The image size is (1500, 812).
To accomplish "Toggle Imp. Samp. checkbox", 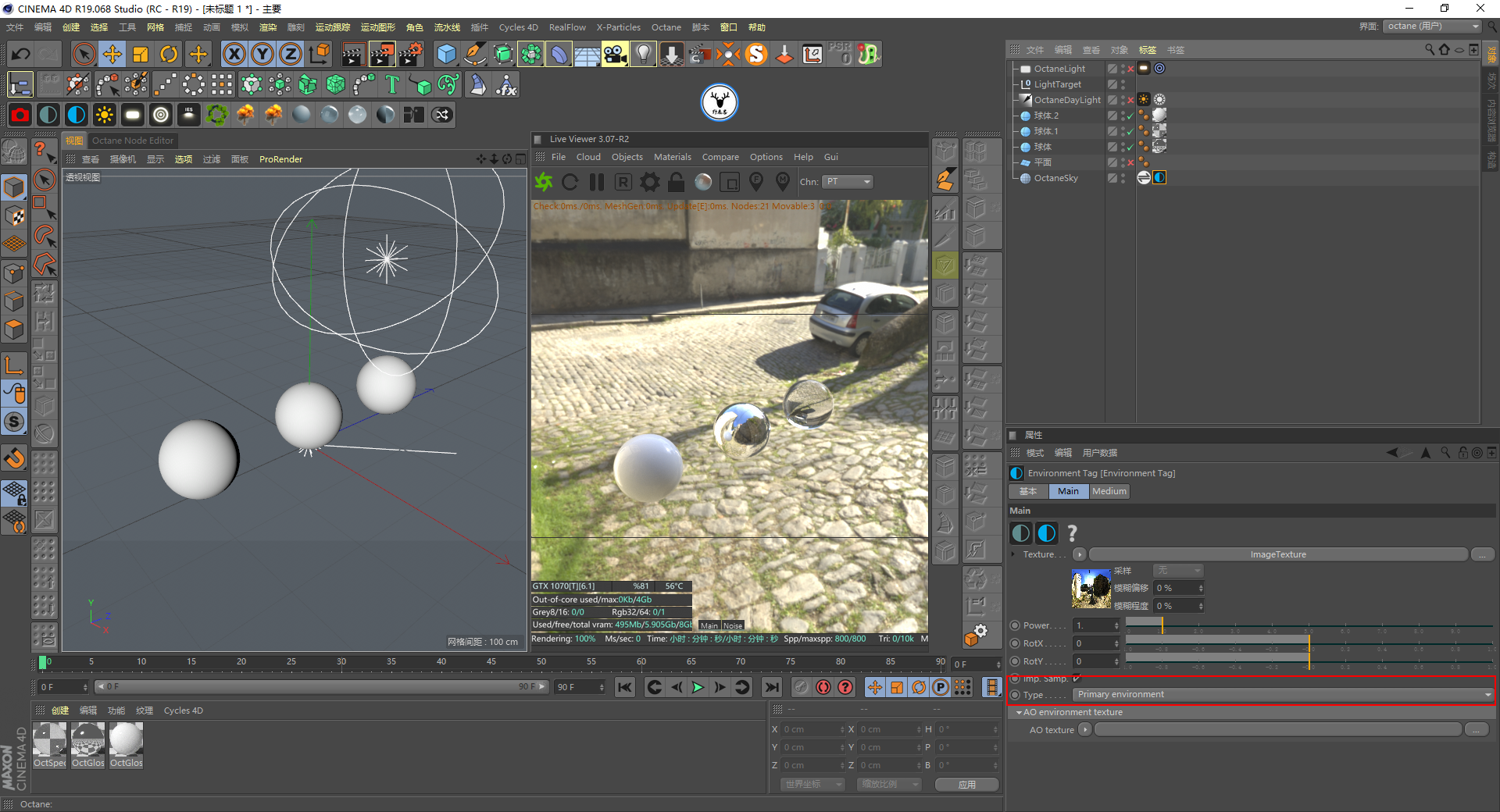I will 1077,678.
